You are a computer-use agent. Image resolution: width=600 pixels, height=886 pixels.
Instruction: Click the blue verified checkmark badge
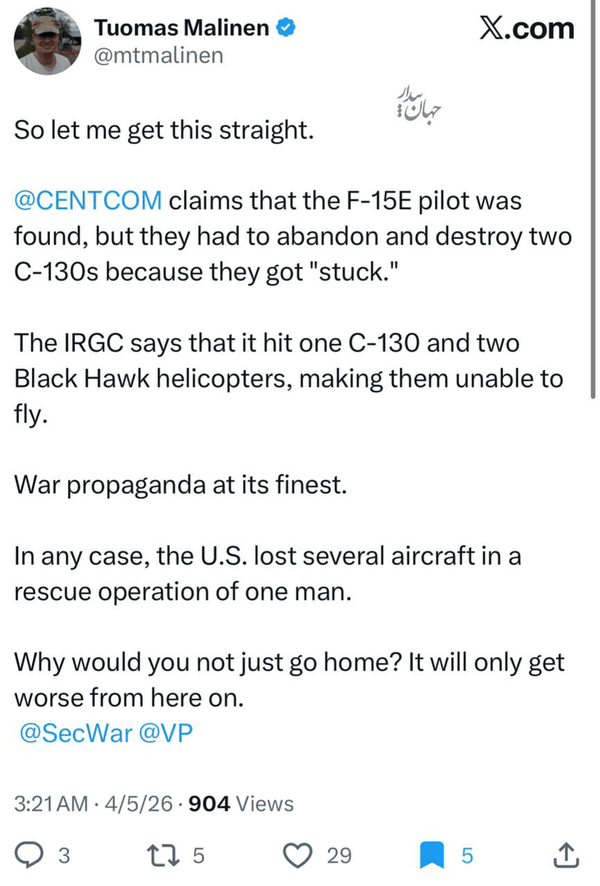285,28
